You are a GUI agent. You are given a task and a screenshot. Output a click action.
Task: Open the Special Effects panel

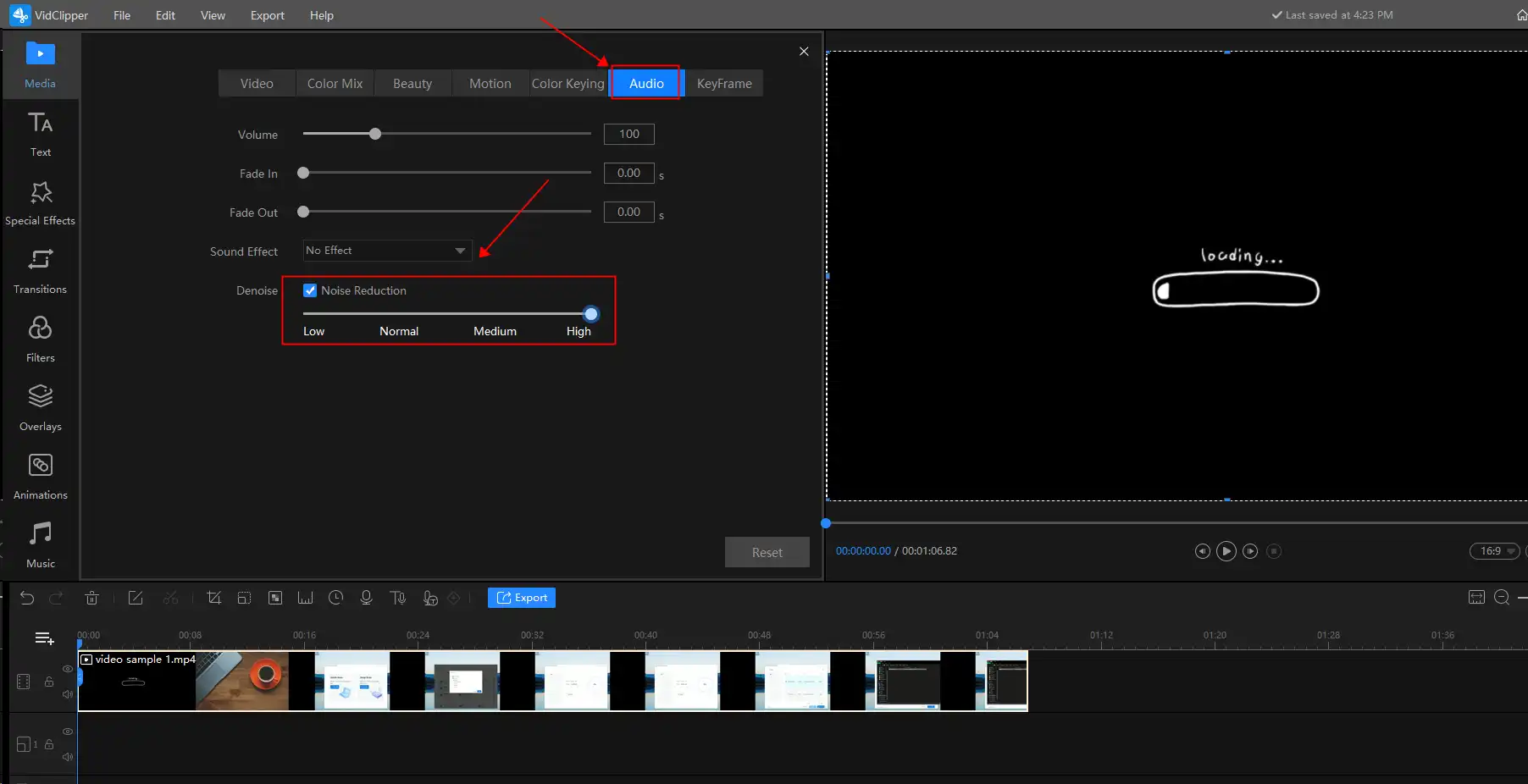click(x=40, y=203)
